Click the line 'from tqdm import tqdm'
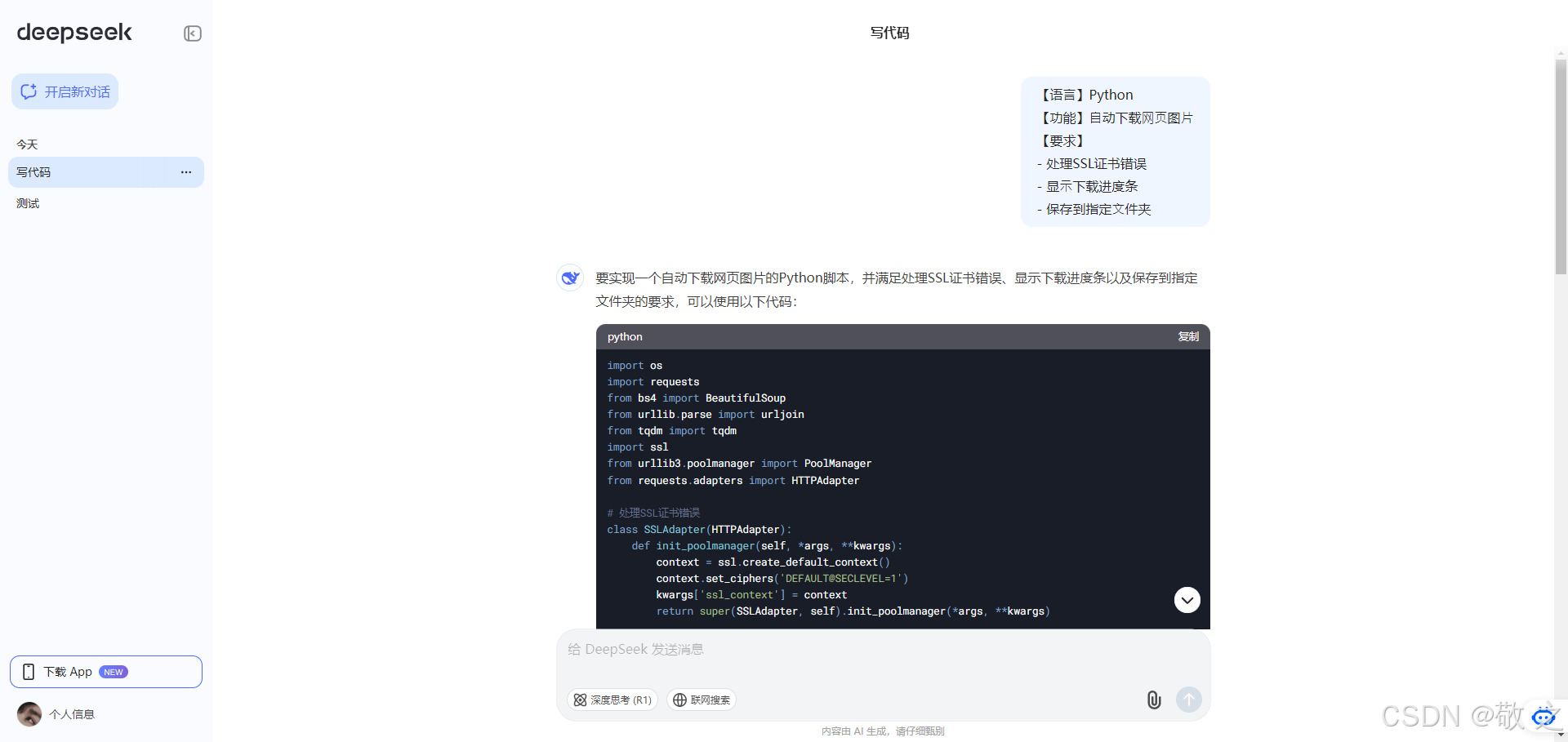Viewport: 1568px width, 742px height. pos(672,431)
